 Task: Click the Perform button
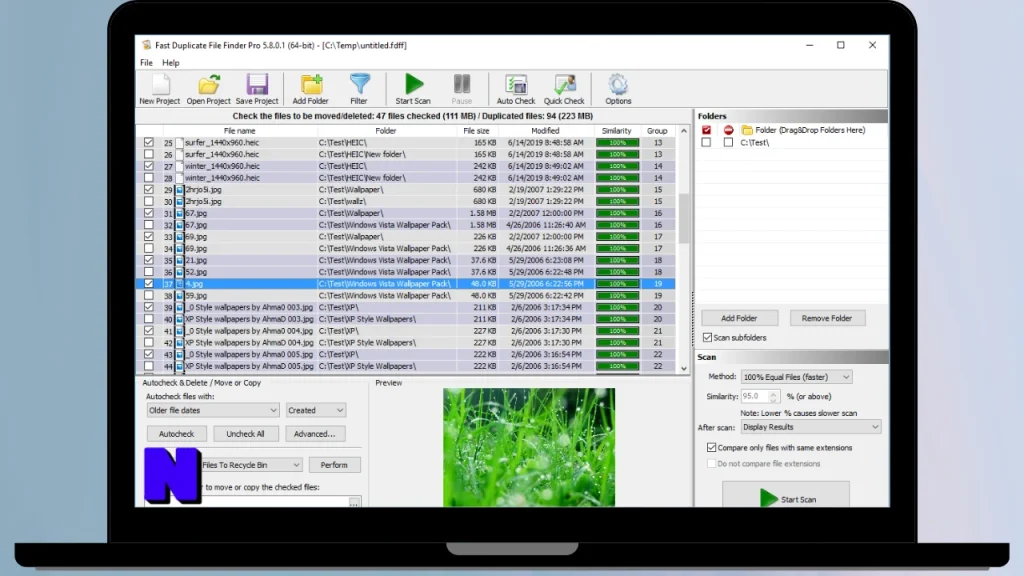(334, 465)
